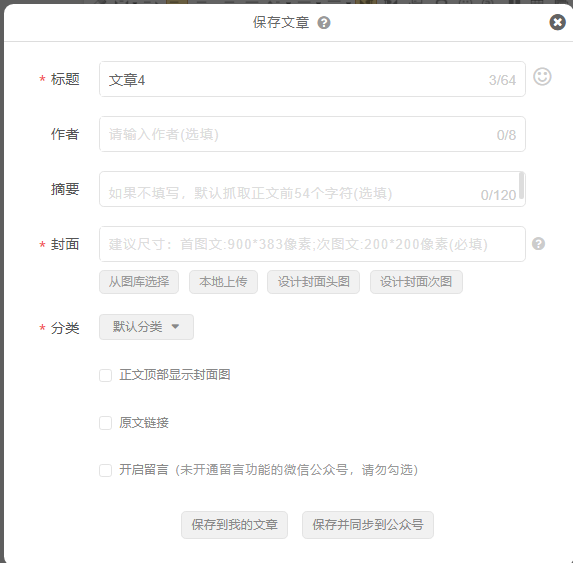Click 本地上传 to upload cover
Viewport: 573px width, 563px height.
tap(223, 282)
